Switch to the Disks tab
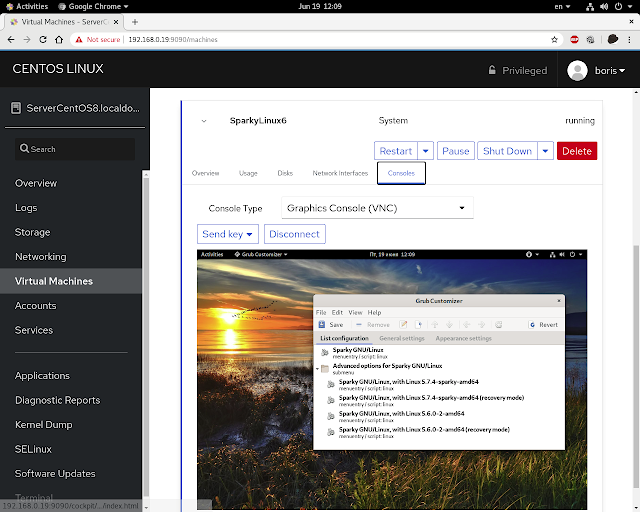 pyautogui.click(x=285, y=173)
